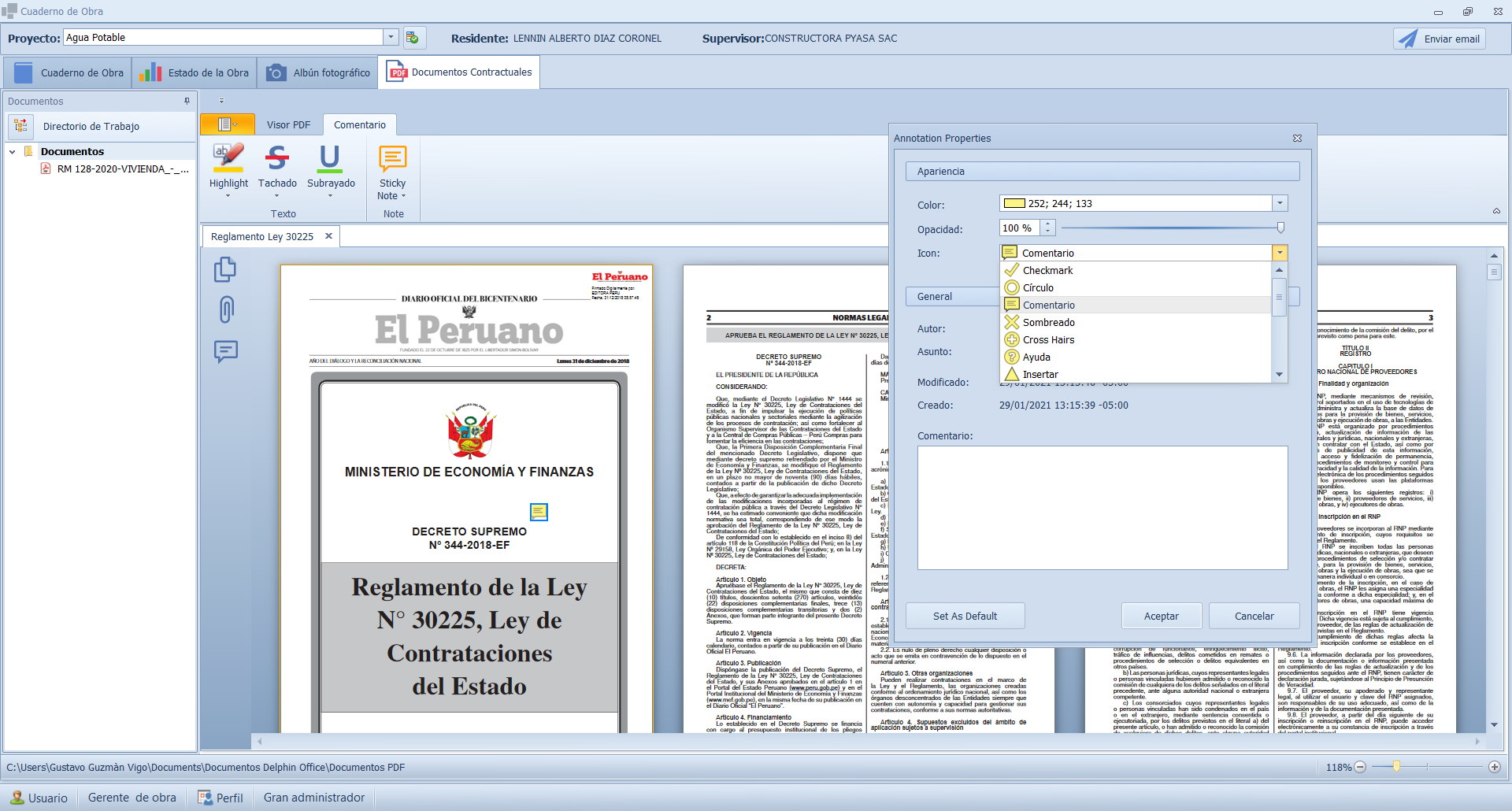Click the Aceptar button
Screen dimensions: 1512x811
(1161, 616)
